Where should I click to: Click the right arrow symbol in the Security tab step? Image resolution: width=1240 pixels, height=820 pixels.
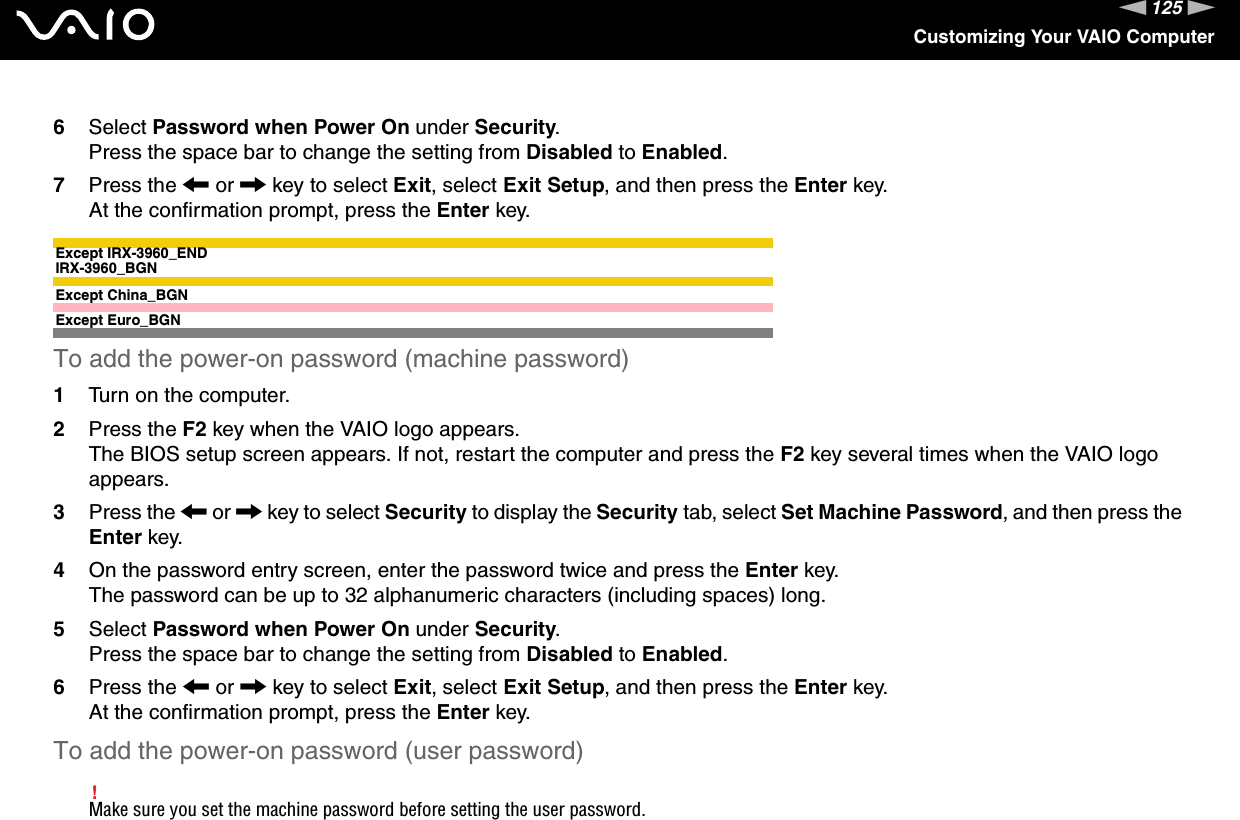click(251, 512)
